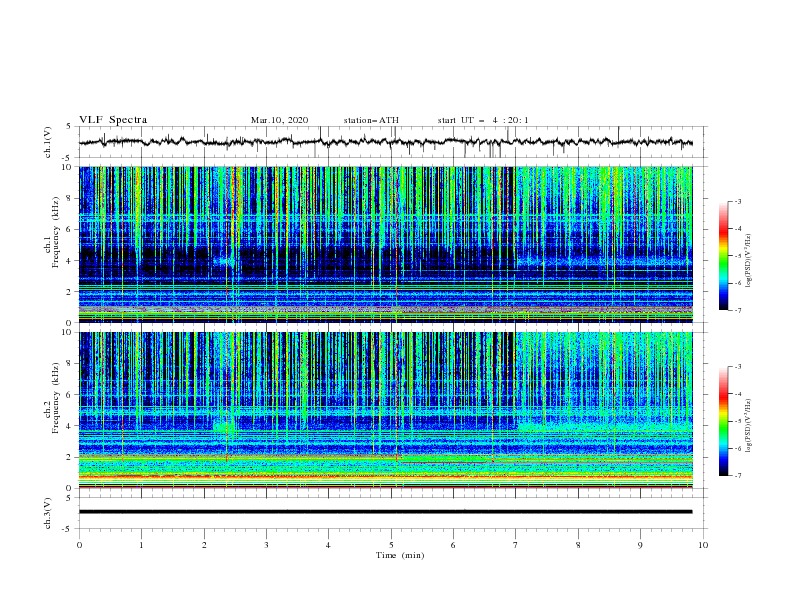Click the "5" tick on ch.1(V) axis
The height and width of the screenshot is (612, 792).
pyautogui.click(x=67, y=126)
